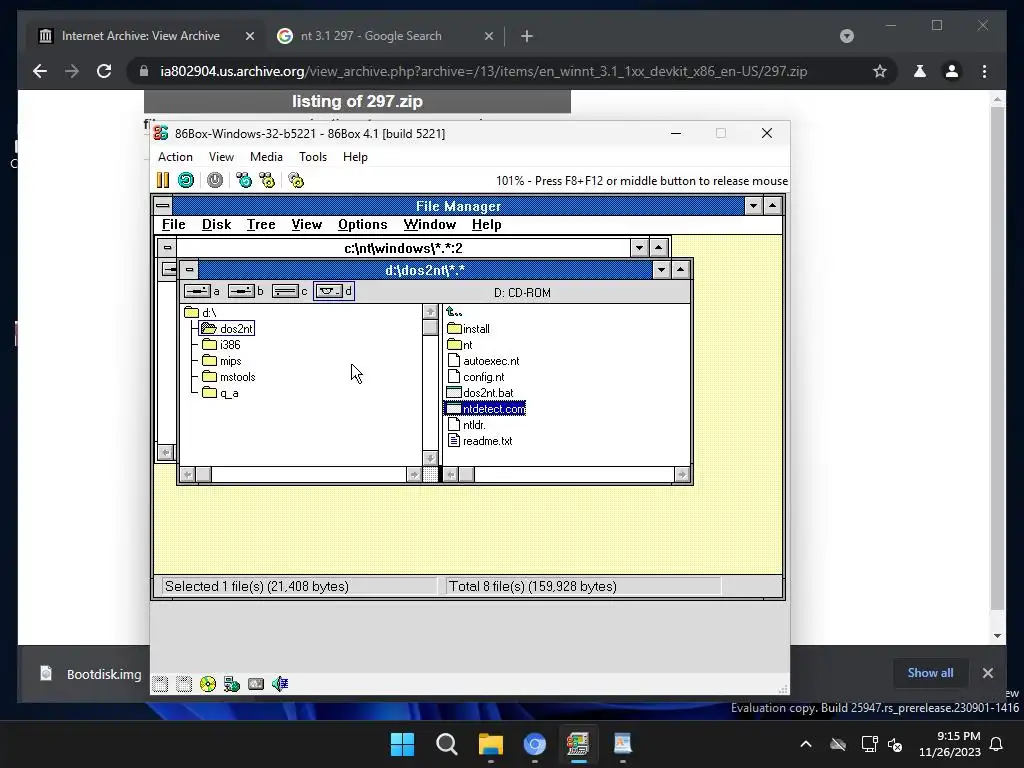This screenshot has height=768, width=1024.
Task: Reload the browser page
Action: pyautogui.click(x=104, y=71)
